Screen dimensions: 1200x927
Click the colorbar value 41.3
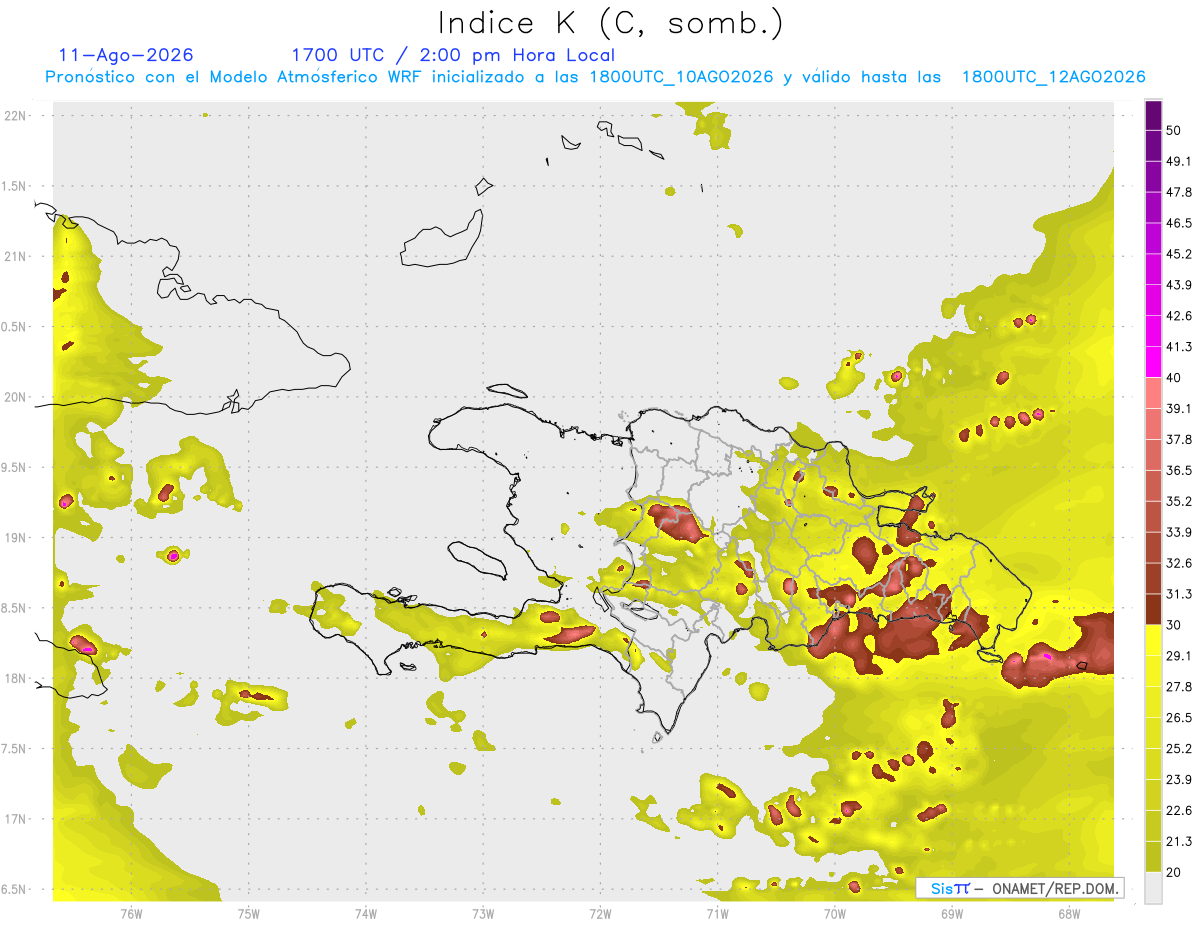(x=1179, y=347)
